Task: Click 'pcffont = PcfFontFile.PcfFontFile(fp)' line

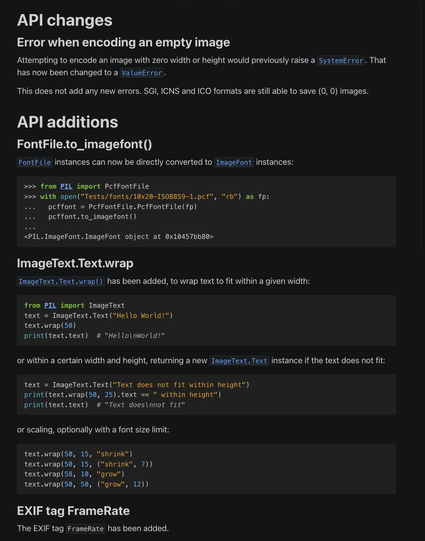Action: (x=122, y=207)
